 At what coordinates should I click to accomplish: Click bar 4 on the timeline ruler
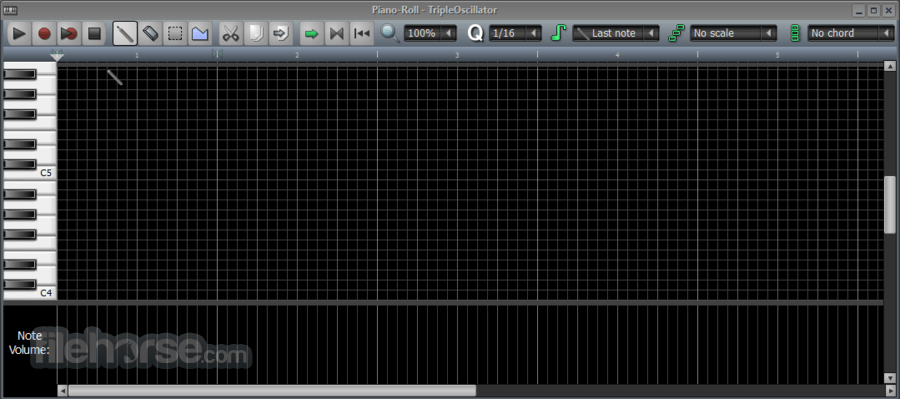point(618,55)
